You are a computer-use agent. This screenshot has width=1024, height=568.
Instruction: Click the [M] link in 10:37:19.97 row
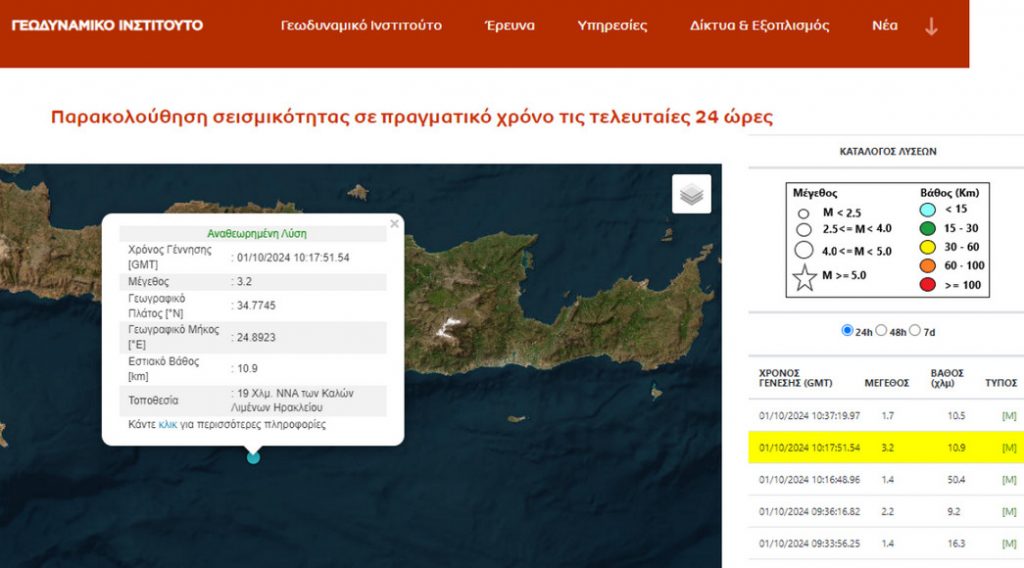[1008, 415]
